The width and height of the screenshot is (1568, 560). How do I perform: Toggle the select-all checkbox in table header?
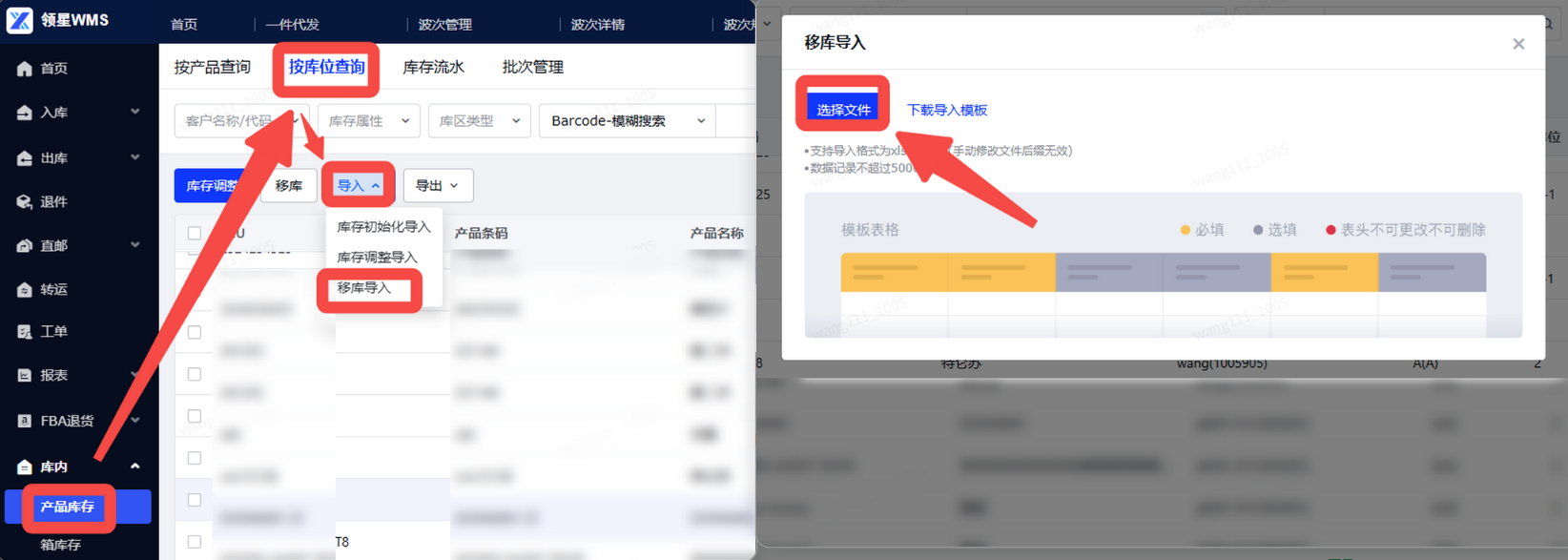(195, 233)
